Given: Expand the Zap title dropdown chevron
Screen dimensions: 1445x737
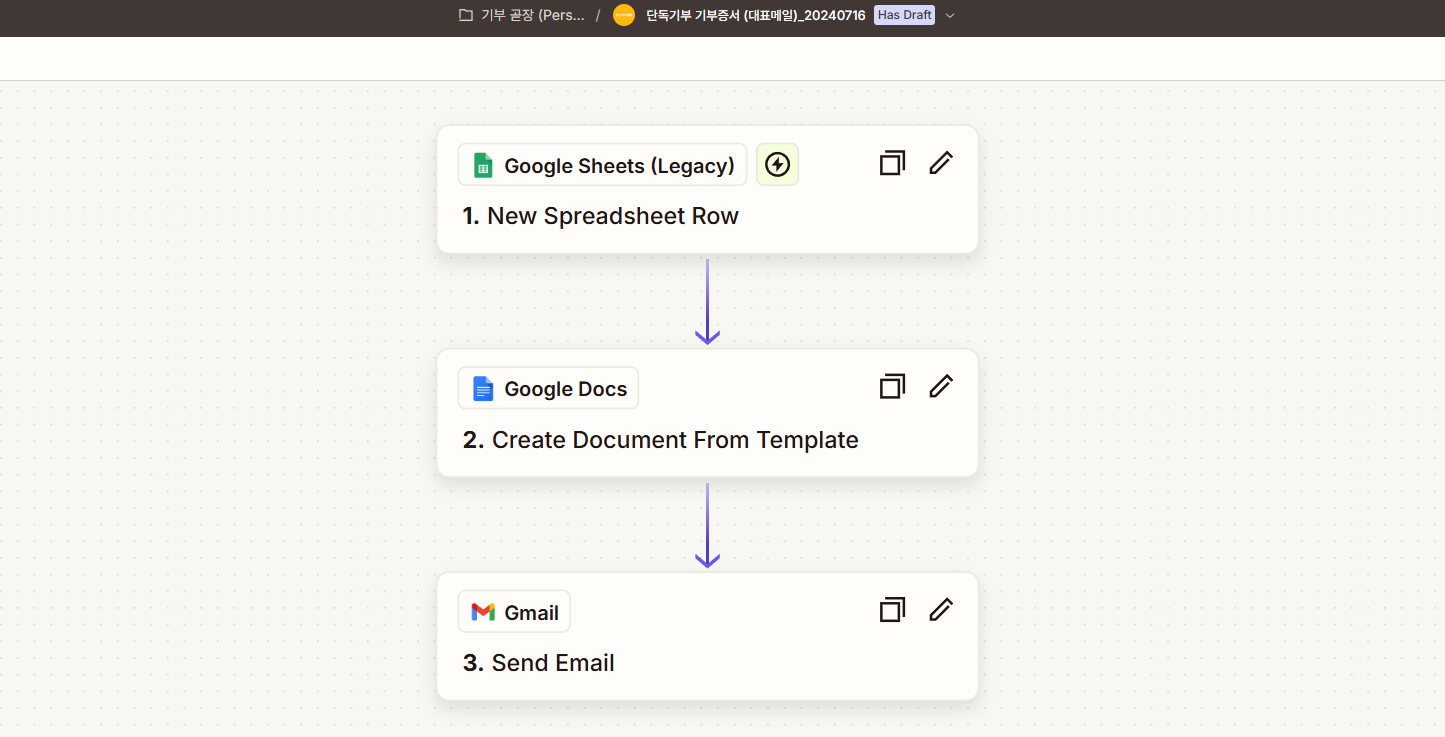Looking at the screenshot, I should [x=950, y=15].
